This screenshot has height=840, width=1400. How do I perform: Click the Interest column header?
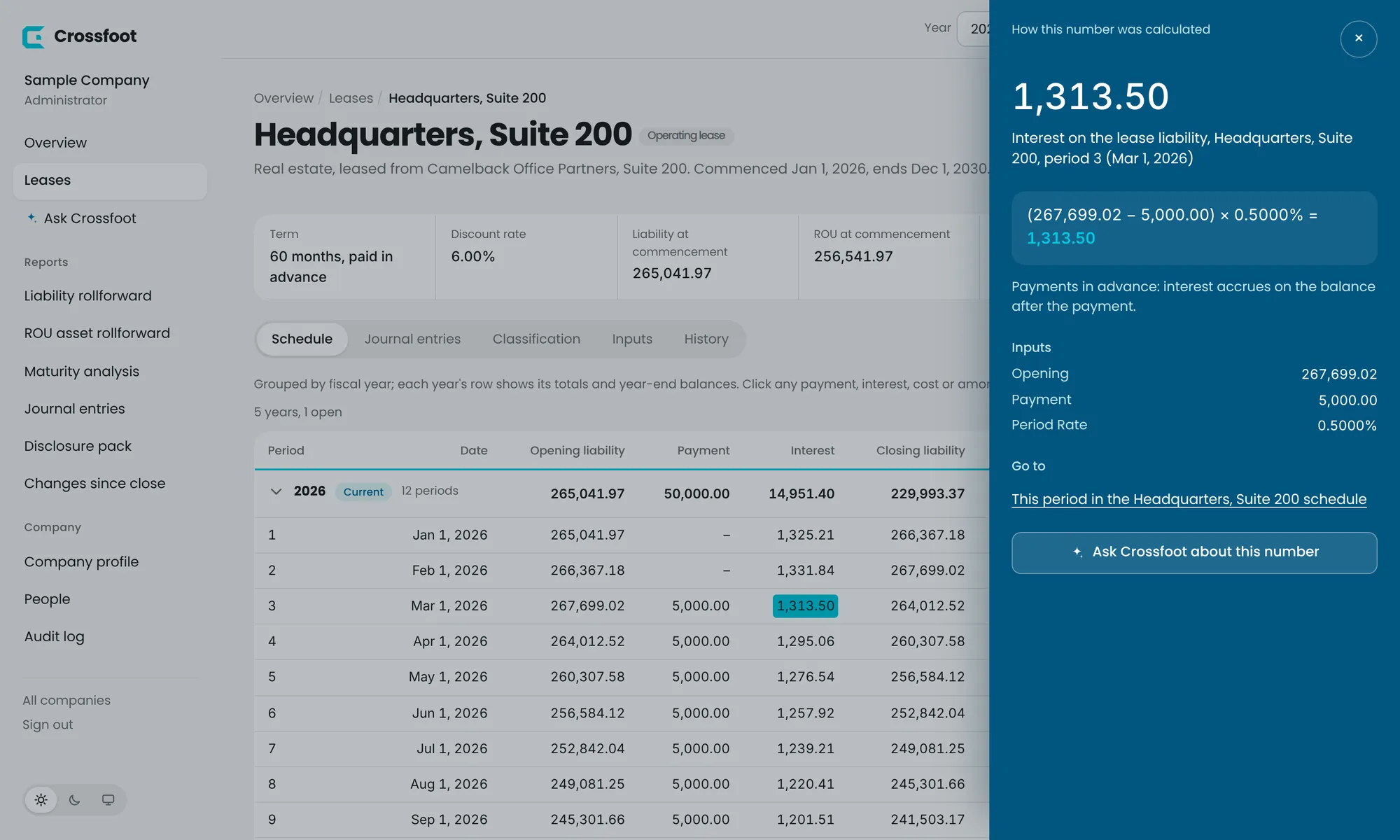(812, 451)
